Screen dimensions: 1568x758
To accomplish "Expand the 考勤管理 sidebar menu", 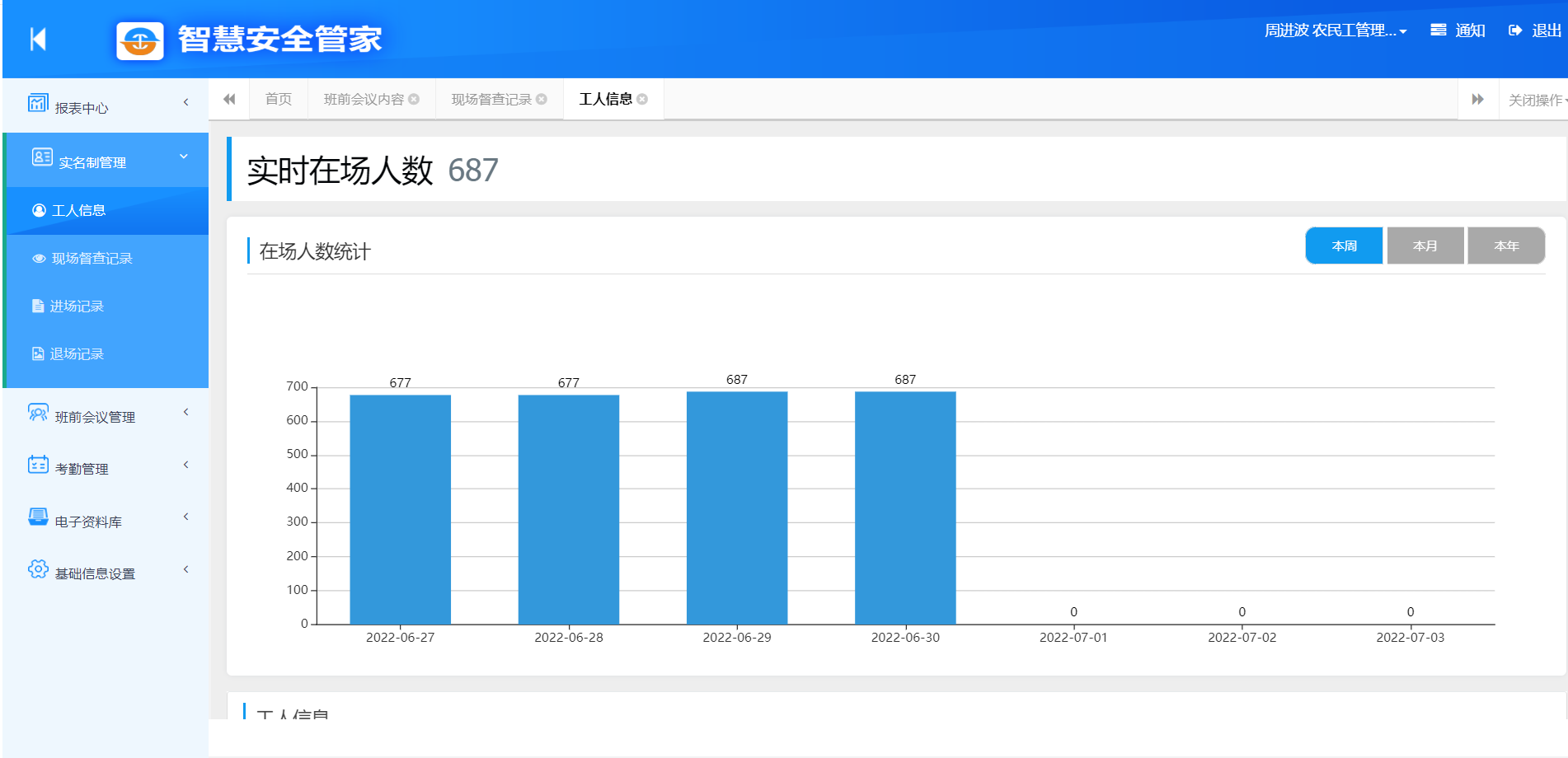I will click(106, 467).
